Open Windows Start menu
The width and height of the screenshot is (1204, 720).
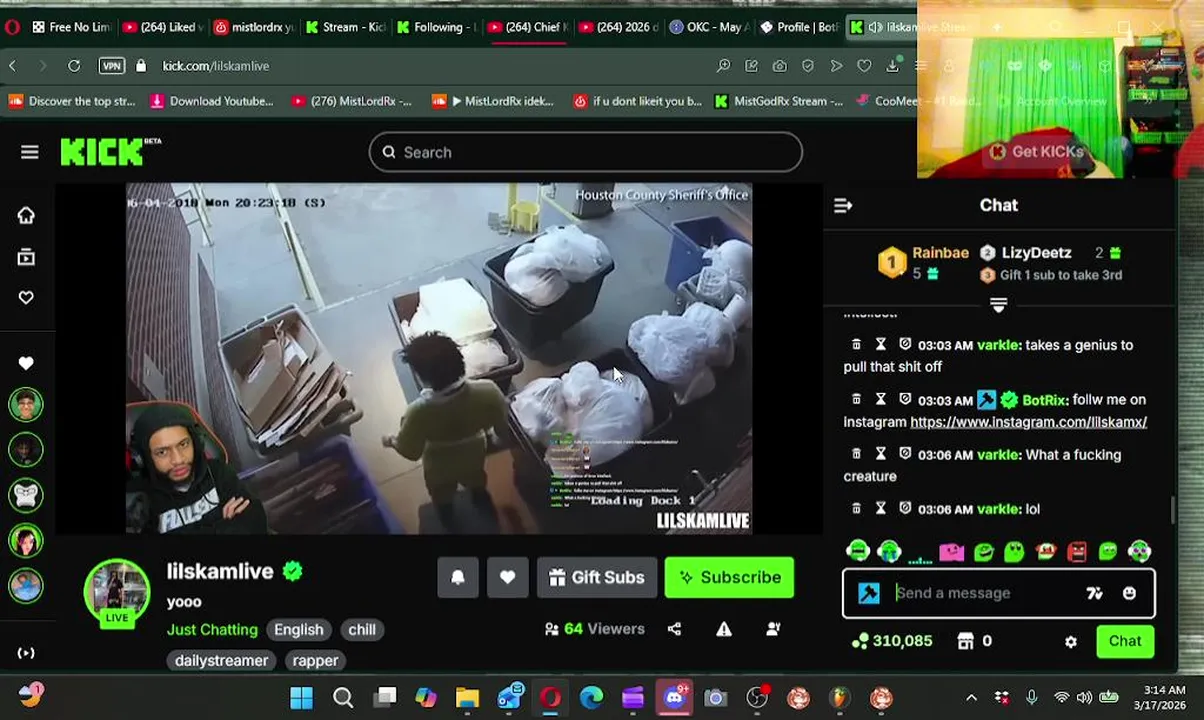[x=301, y=697]
